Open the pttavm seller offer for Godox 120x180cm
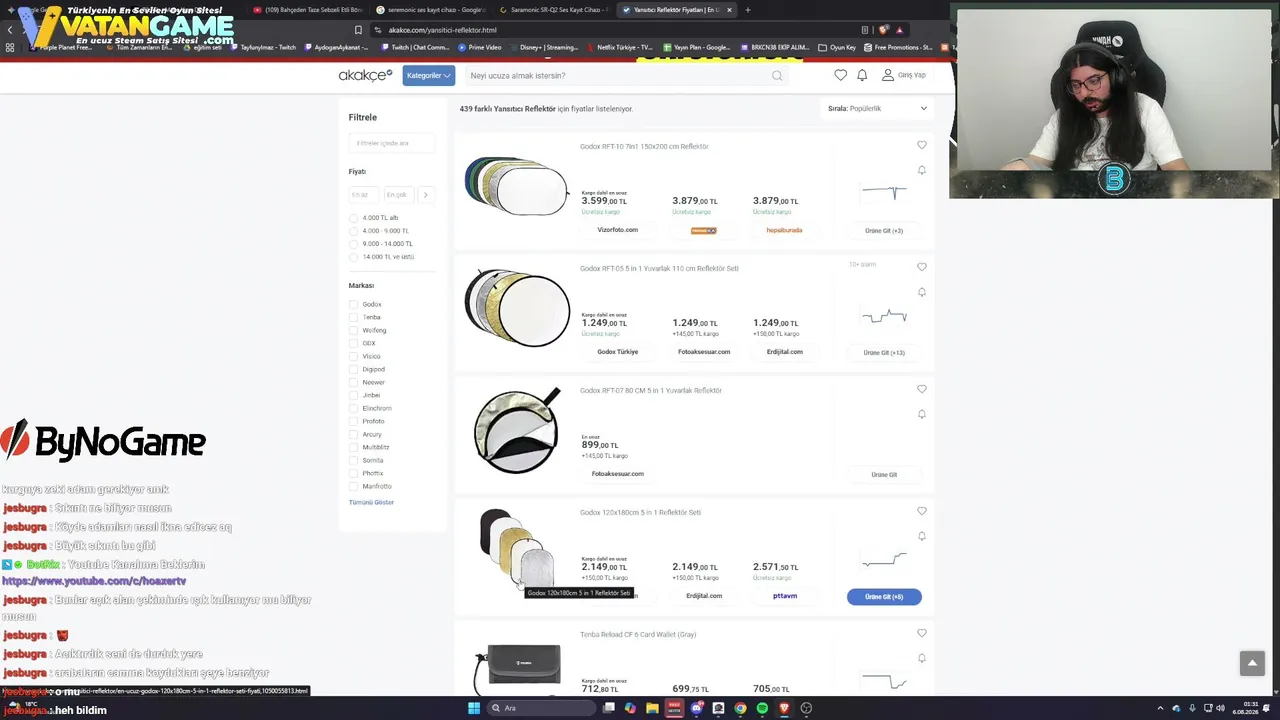This screenshot has height=720, width=1280. (x=785, y=596)
